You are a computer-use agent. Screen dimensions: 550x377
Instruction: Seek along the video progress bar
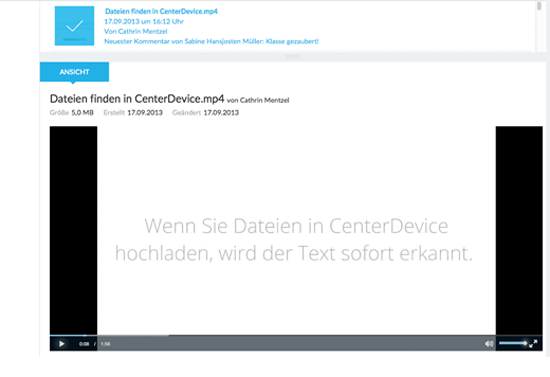tap(296, 336)
